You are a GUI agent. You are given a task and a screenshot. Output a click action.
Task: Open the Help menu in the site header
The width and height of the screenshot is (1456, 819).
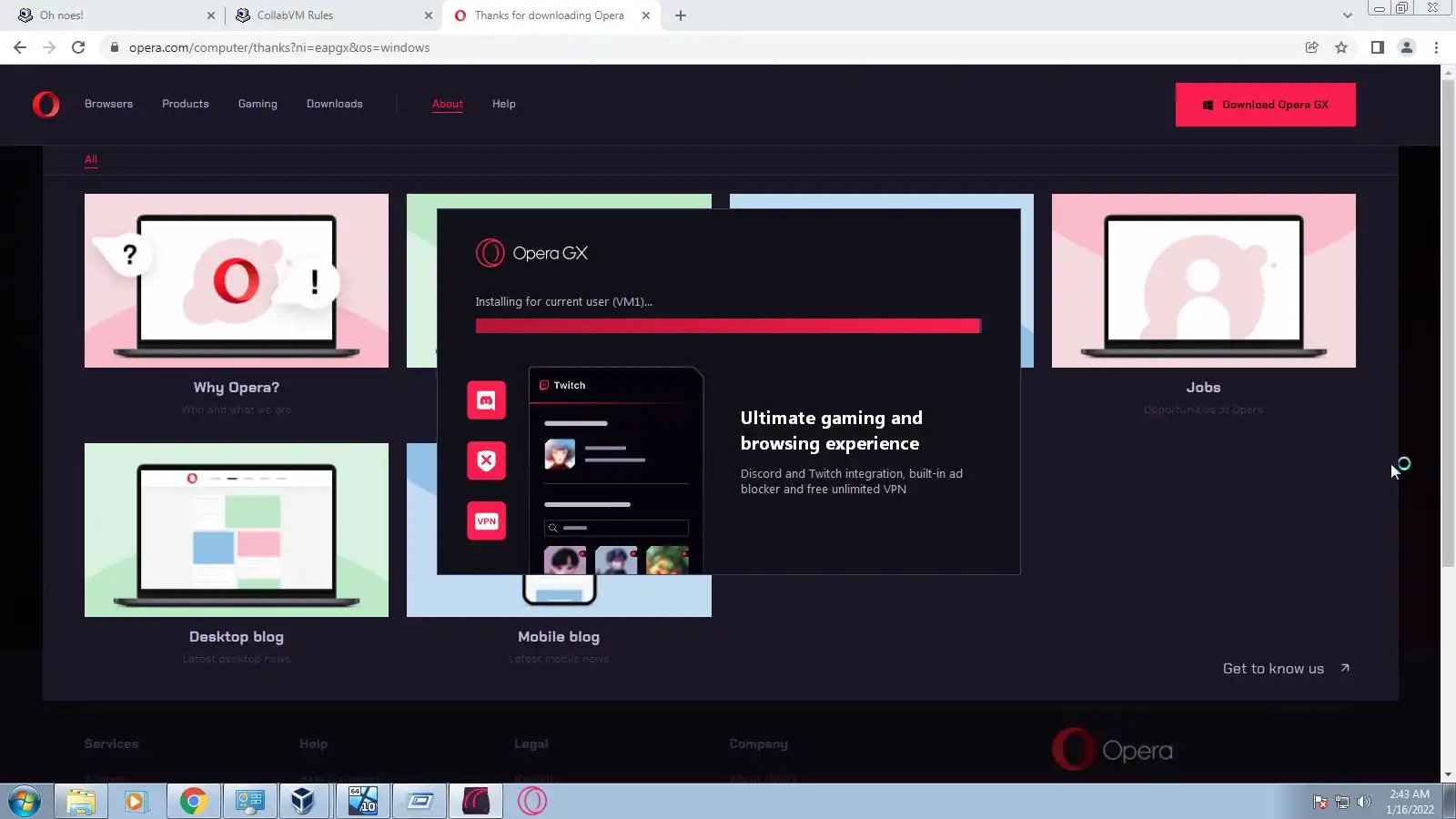tap(504, 104)
